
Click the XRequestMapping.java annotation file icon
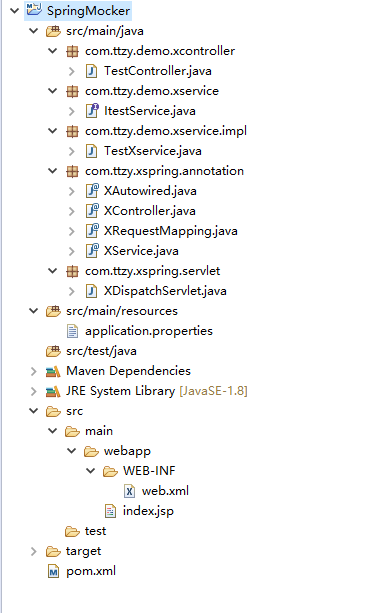coord(92,231)
